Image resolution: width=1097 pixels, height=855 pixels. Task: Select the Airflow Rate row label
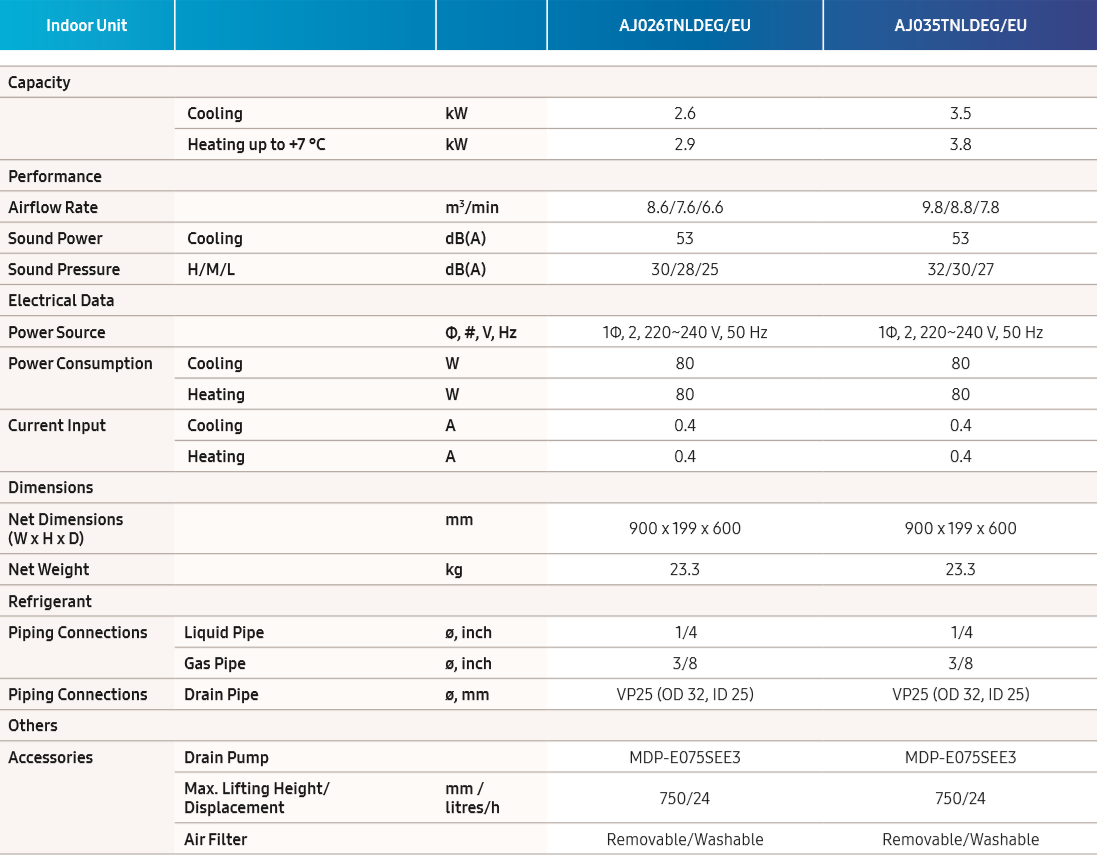coord(53,207)
